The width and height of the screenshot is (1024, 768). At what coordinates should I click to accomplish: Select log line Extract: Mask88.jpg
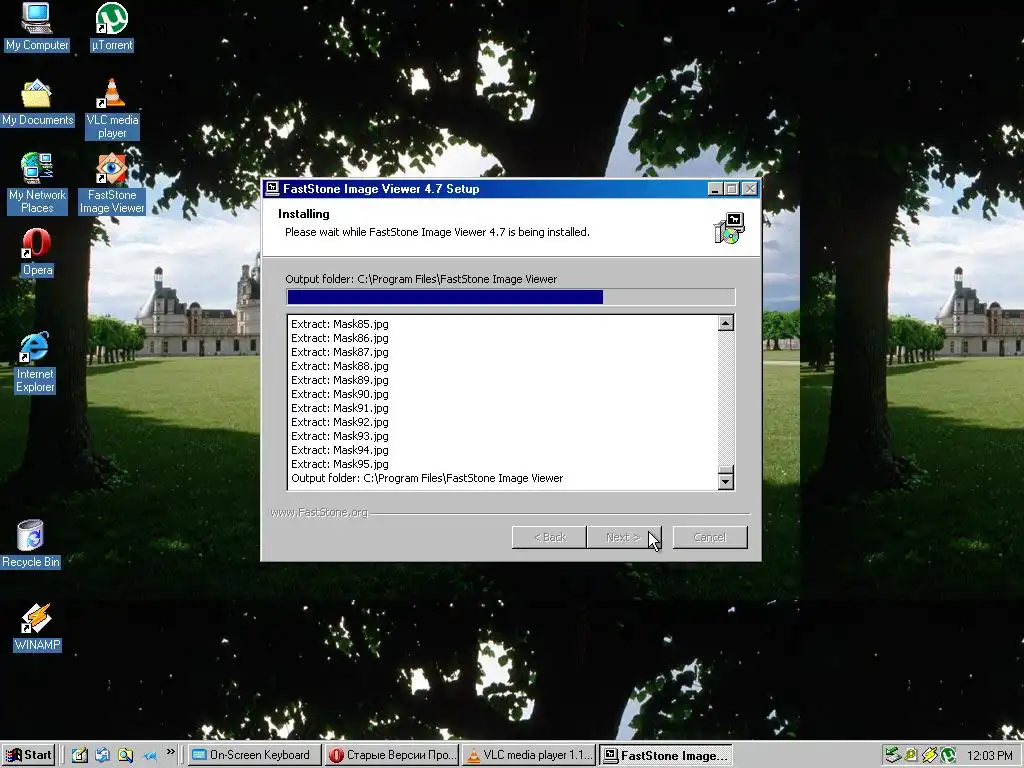coord(340,366)
